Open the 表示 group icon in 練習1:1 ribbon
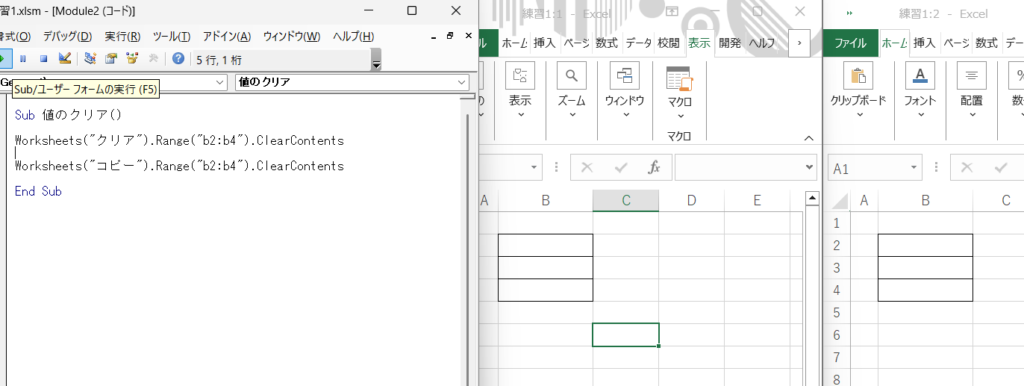1024x386 pixels. pyautogui.click(x=520, y=90)
